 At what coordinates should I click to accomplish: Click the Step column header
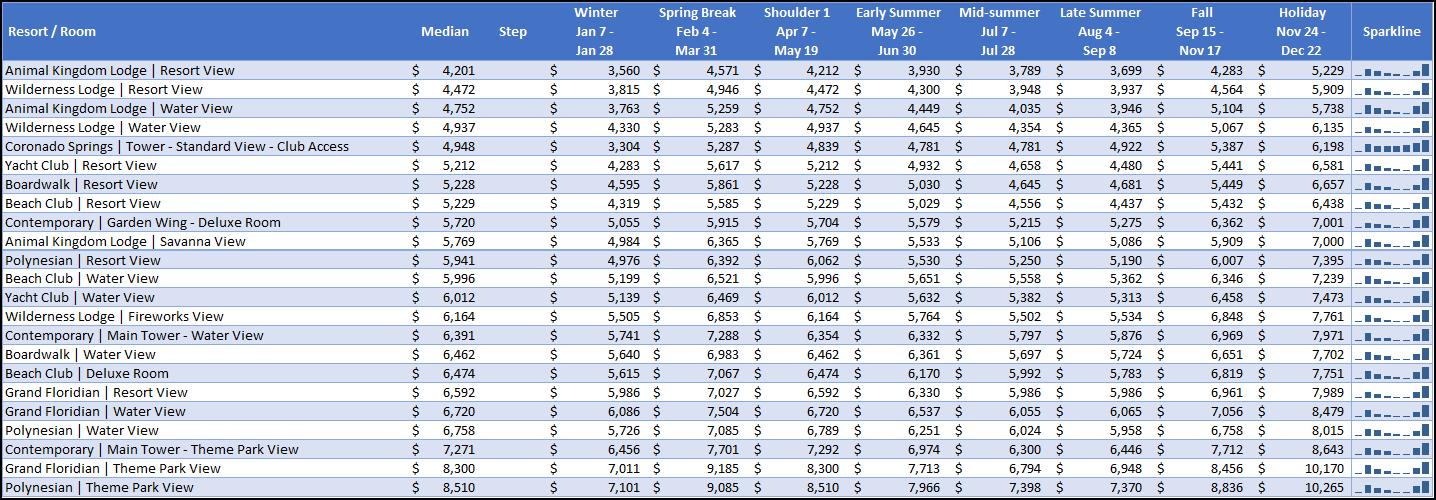[513, 31]
